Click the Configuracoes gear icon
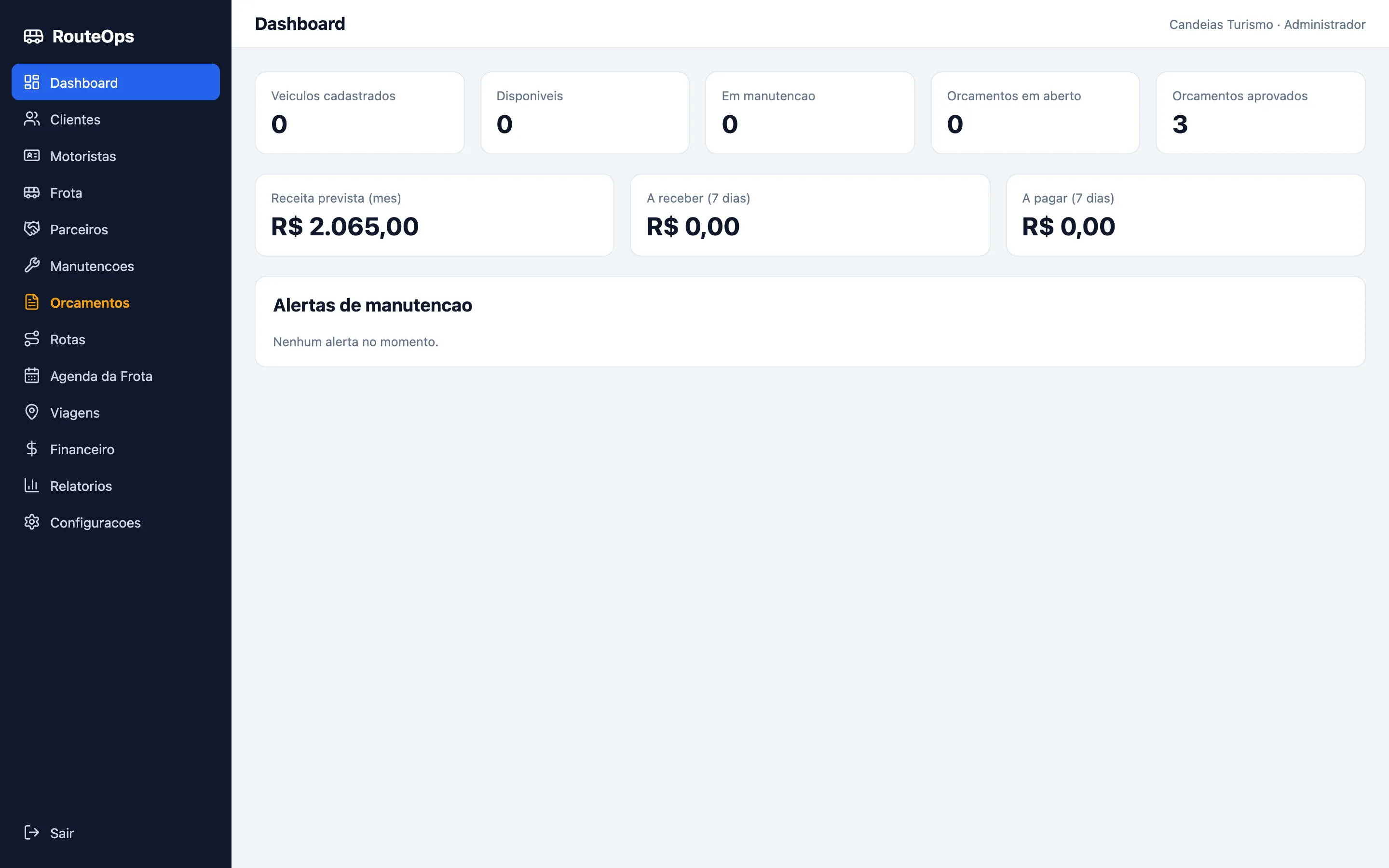The width and height of the screenshot is (1389, 868). (x=31, y=522)
